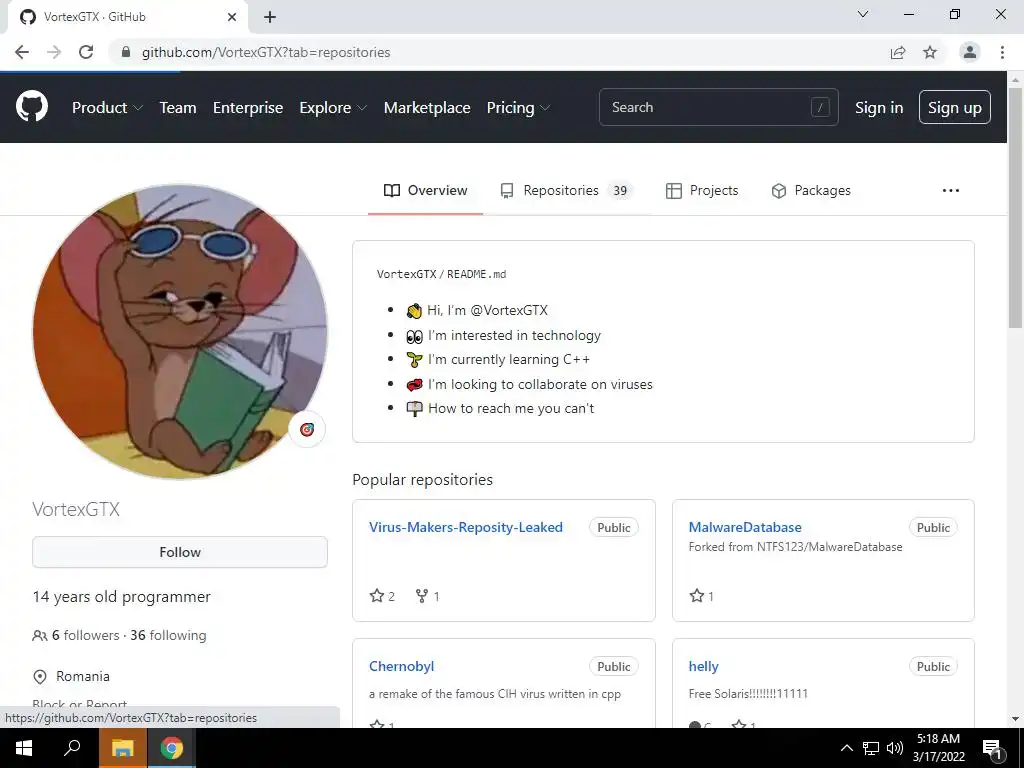The width and height of the screenshot is (1024, 768).
Task: Bookmark this page with star icon
Action: click(930, 52)
